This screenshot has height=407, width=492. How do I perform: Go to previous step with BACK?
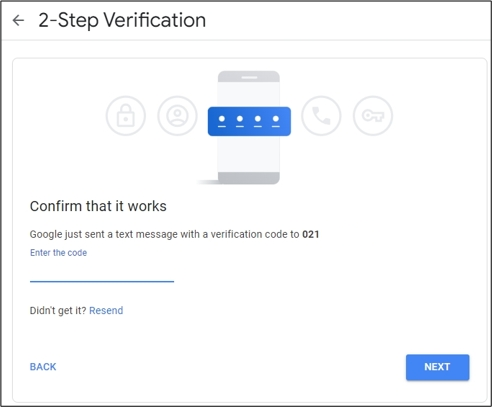(43, 367)
